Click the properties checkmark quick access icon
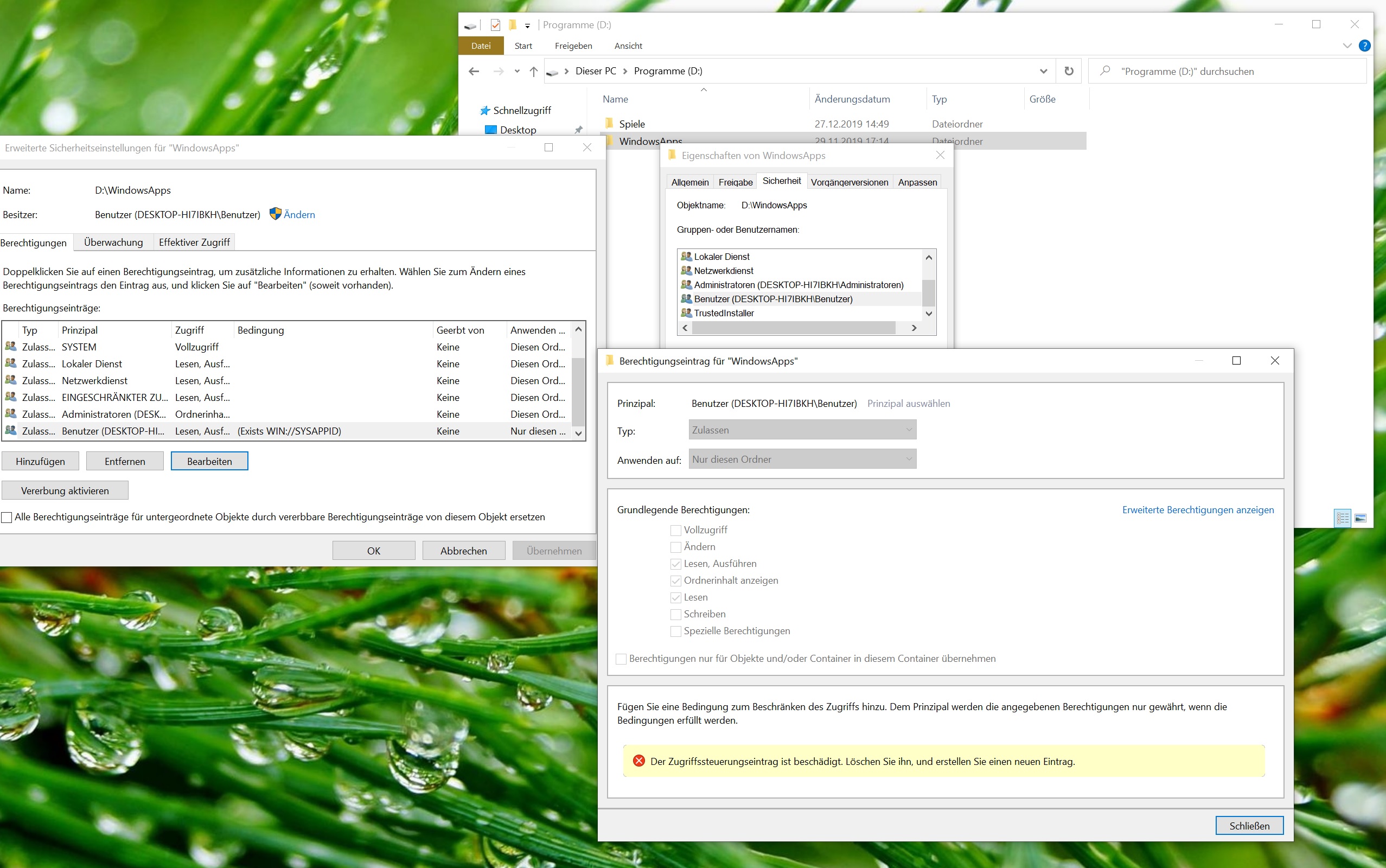 point(495,25)
